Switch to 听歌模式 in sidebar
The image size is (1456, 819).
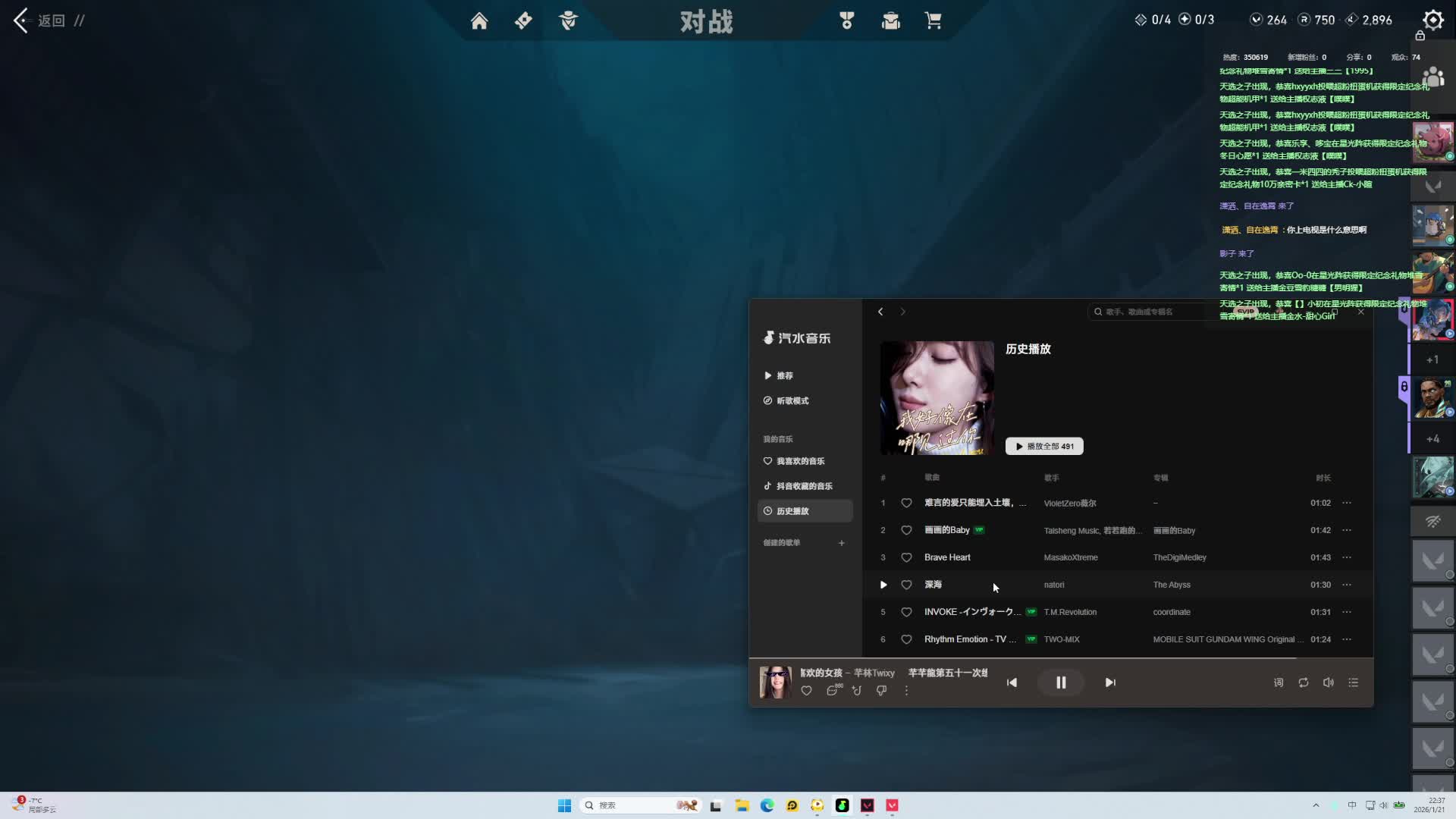792,400
